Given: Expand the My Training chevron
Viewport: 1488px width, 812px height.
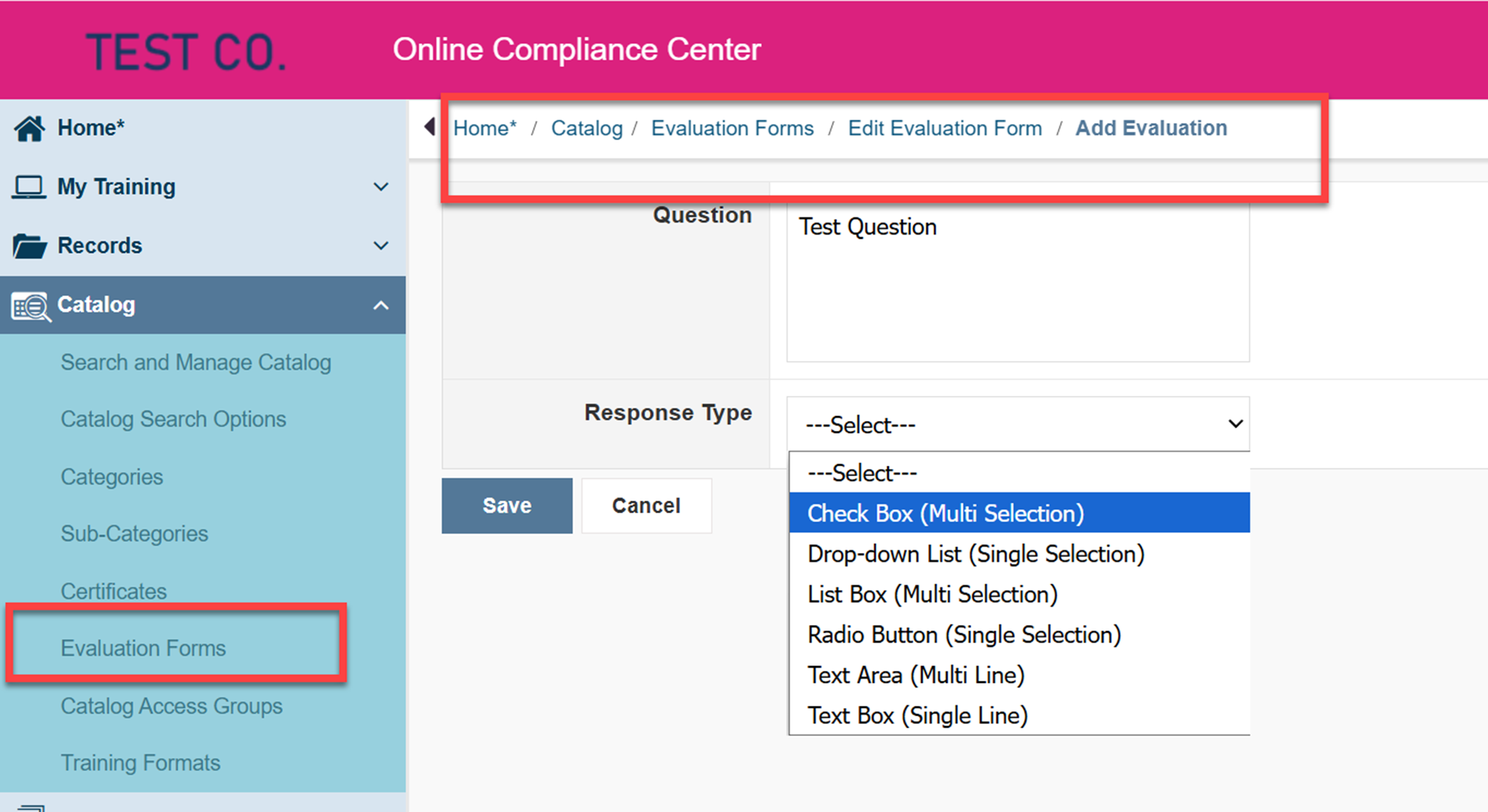Looking at the screenshot, I should [381, 187].
